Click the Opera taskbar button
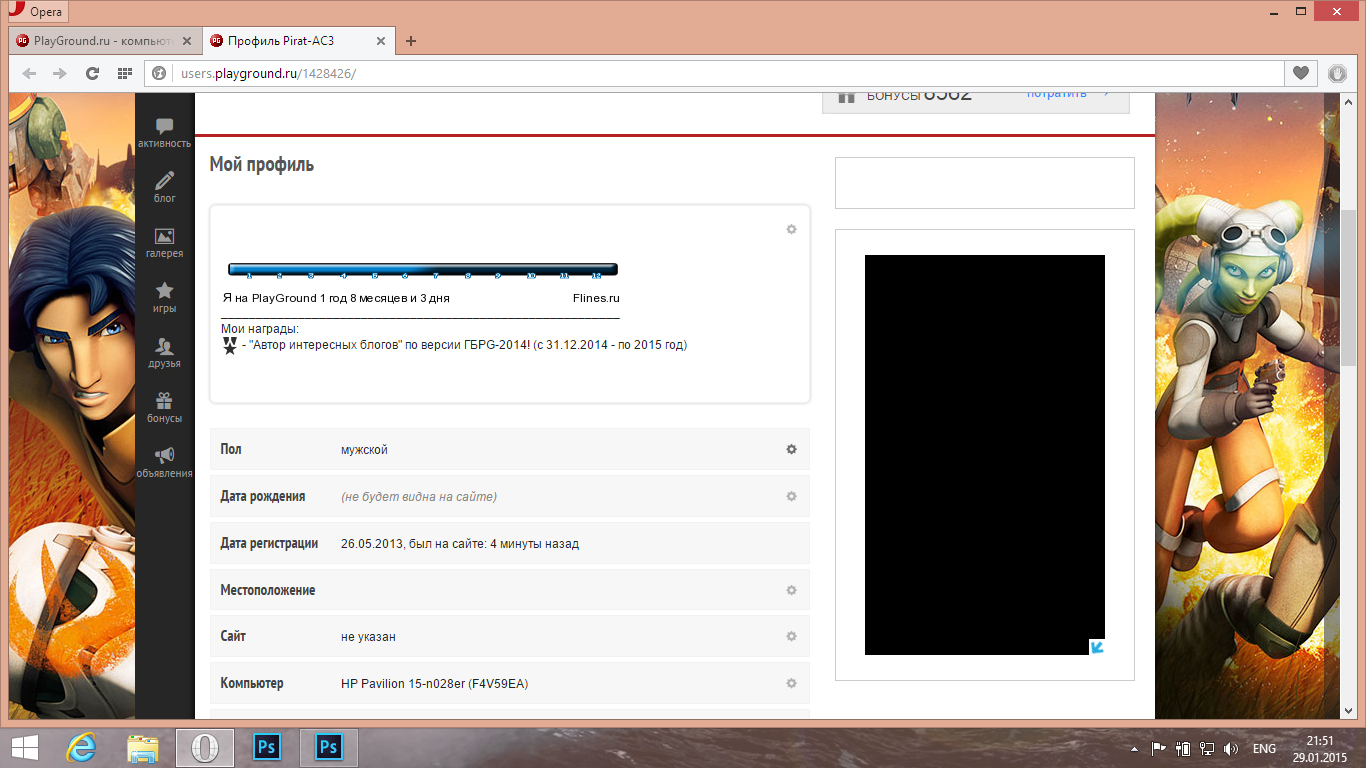 [205, 748]
